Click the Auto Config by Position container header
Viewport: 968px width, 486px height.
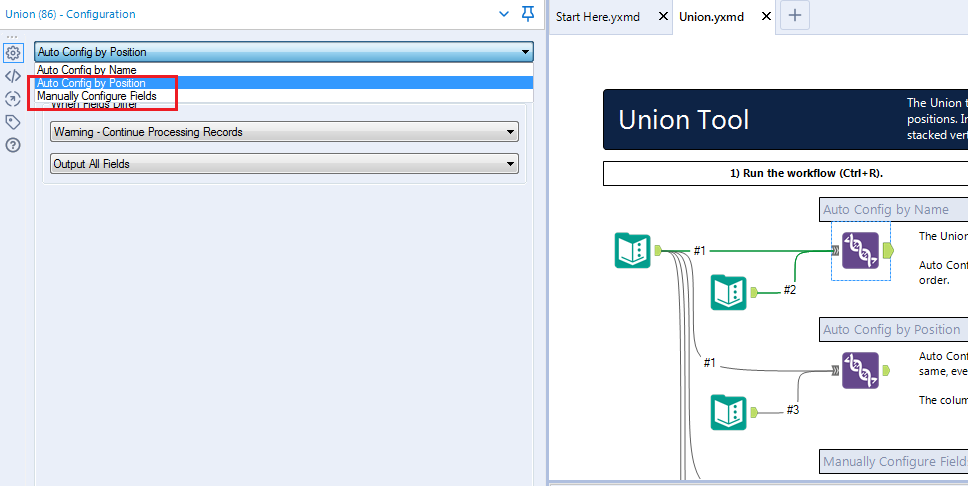tap(893, 330)
